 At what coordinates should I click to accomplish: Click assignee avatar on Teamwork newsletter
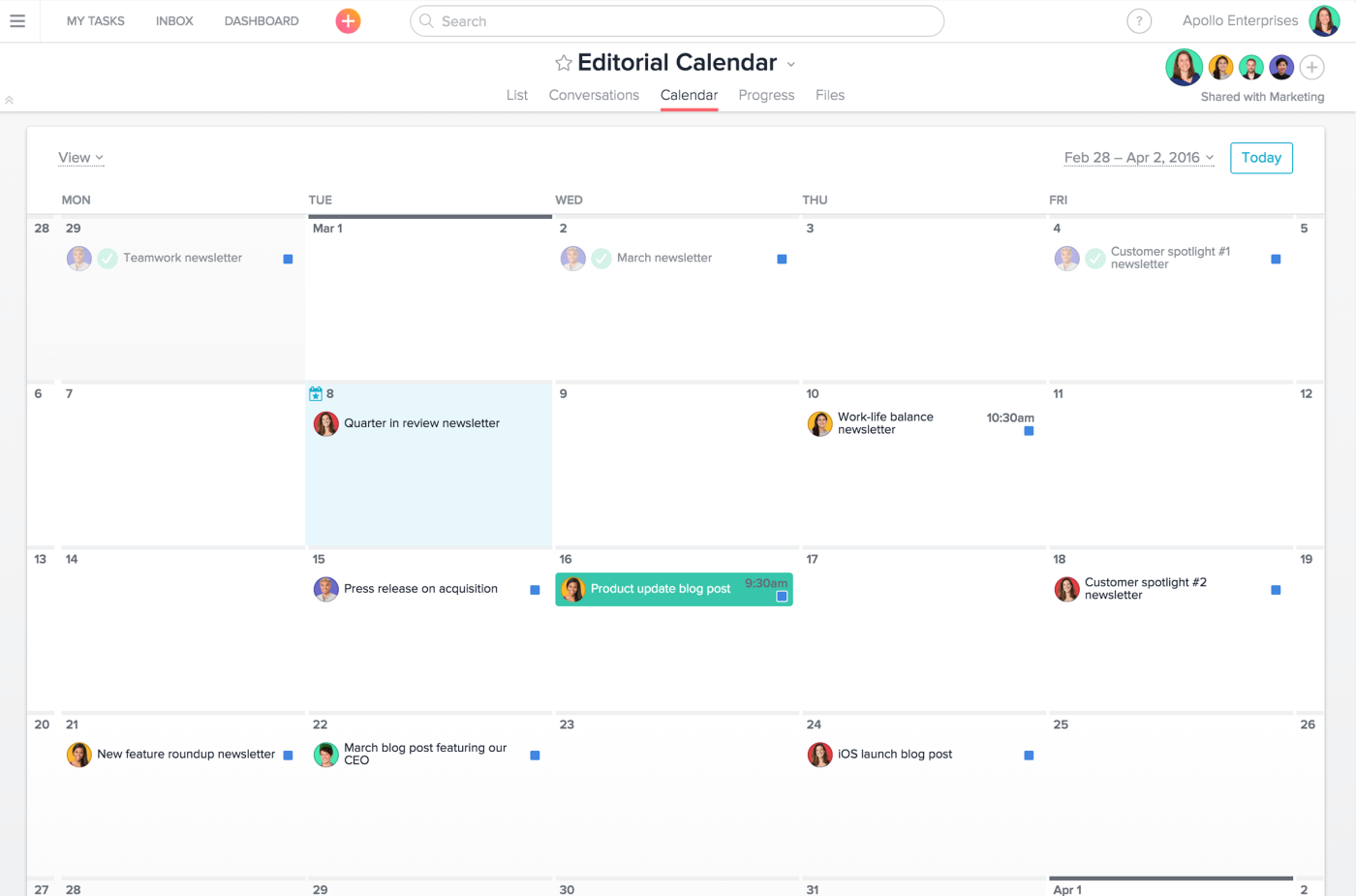[79, 259]
